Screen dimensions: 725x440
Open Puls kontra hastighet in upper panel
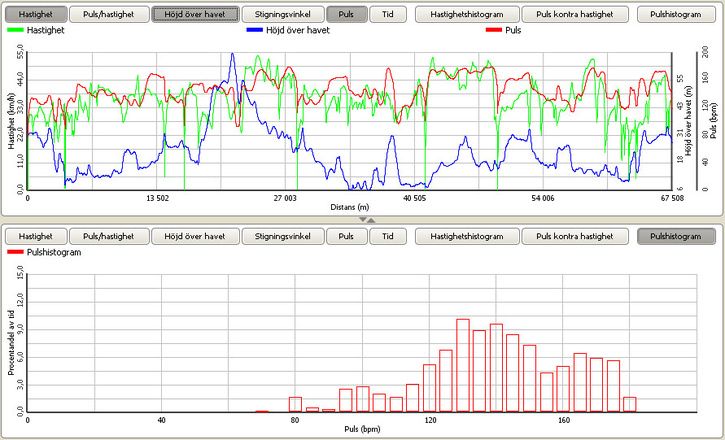pos(575,14)
